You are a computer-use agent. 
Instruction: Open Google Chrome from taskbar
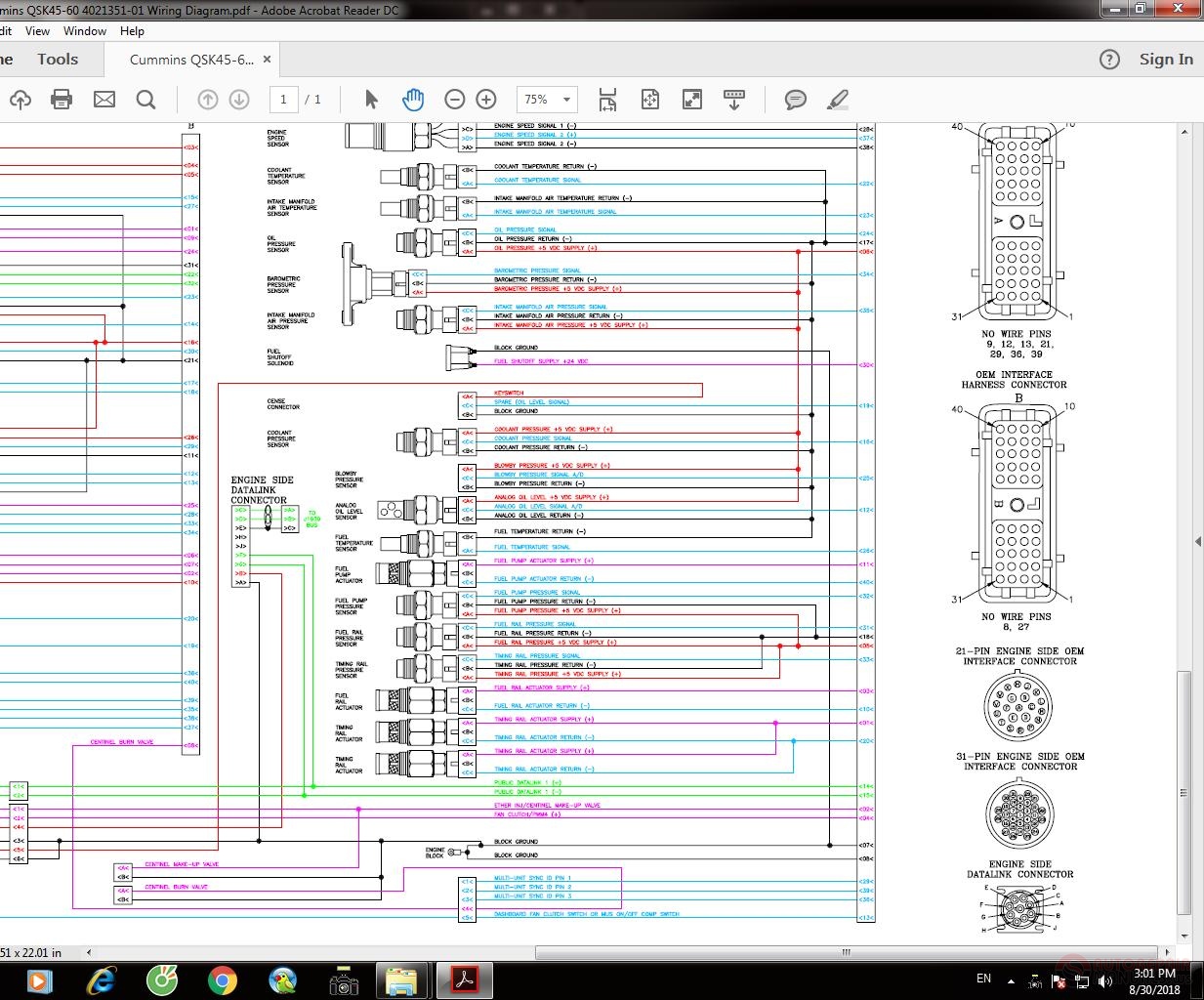223,980
